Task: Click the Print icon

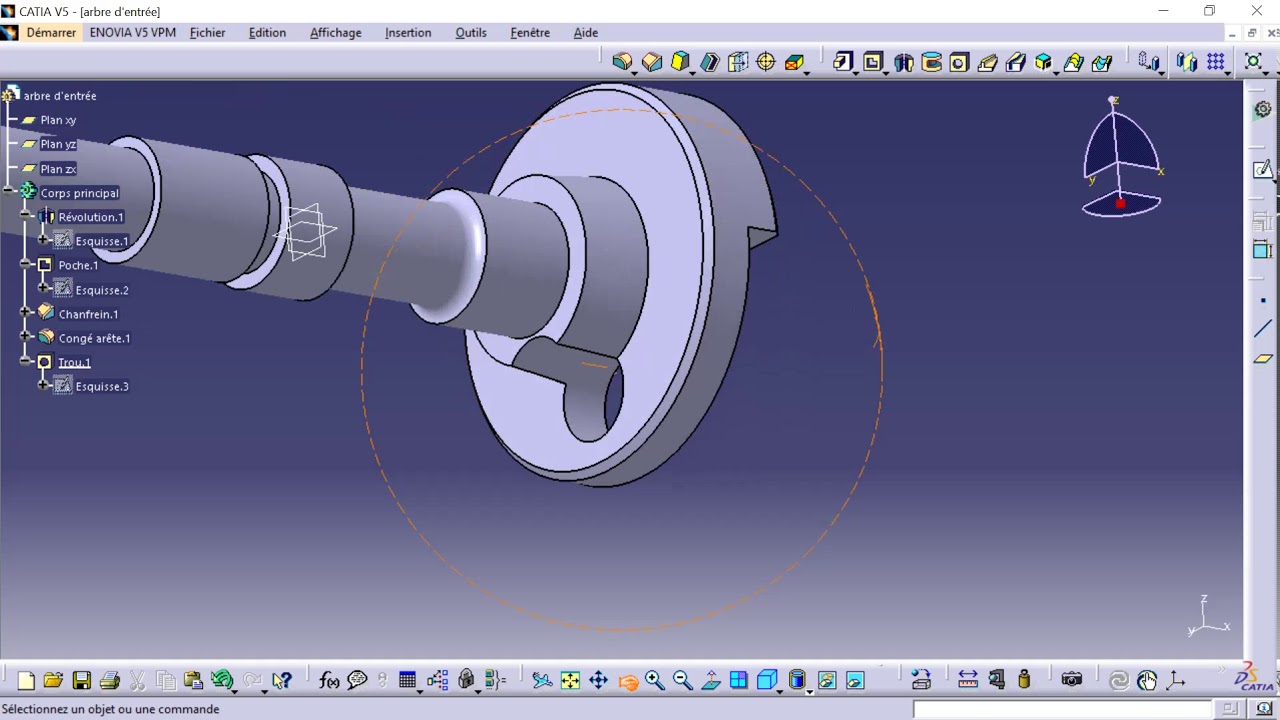Action: tap(110, 681)
